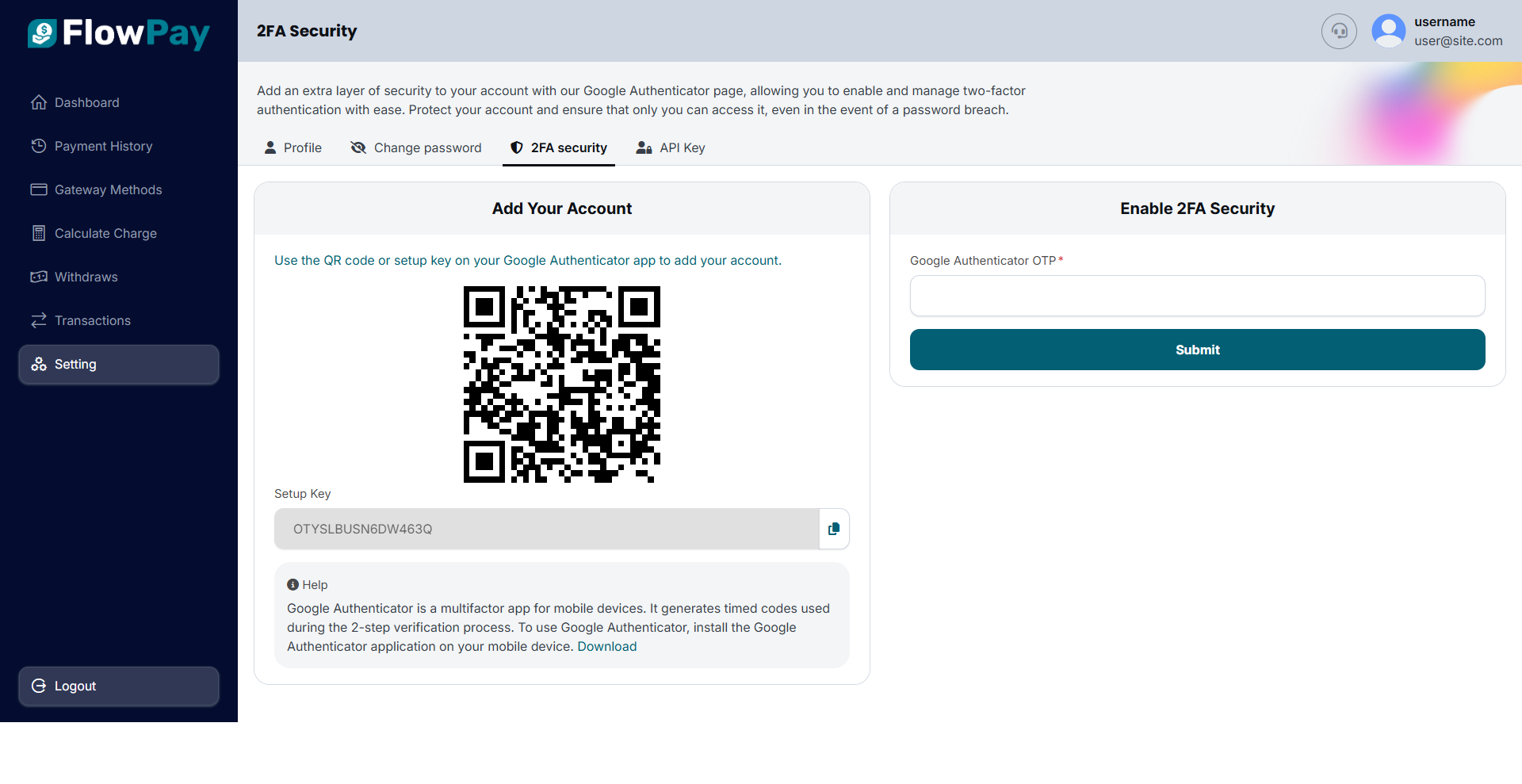The height and width of the screenshot is (784, 1522).
Task: Open the Change password tab
Action: [x=416, y=147]
